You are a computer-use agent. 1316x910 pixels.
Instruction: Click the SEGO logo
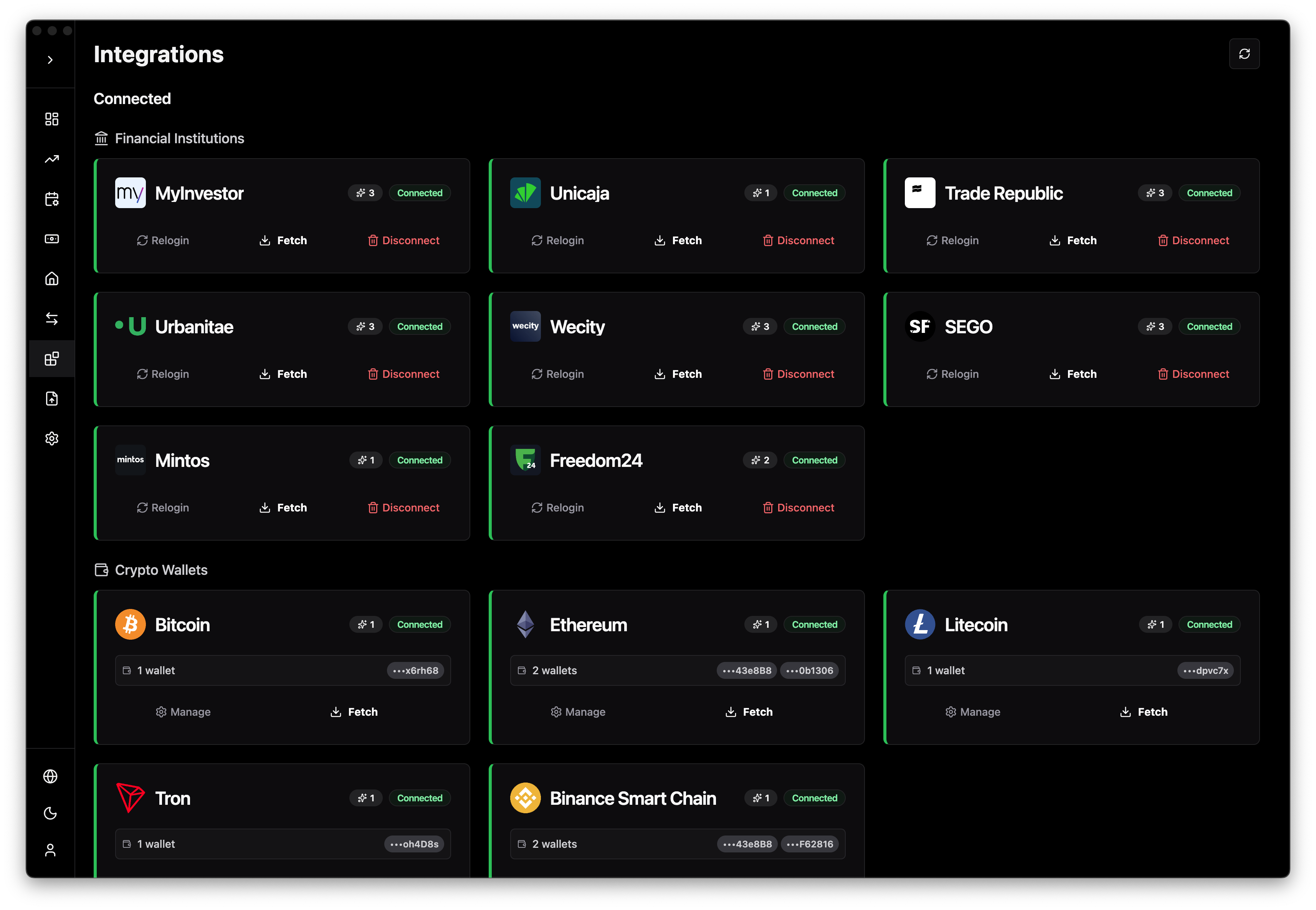(920, 326)
